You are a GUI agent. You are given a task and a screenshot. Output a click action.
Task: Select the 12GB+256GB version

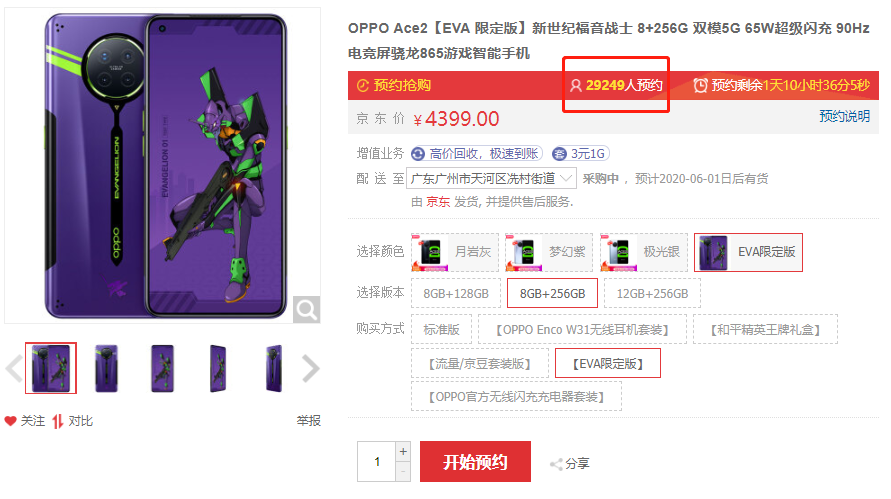(x=652, y=293)
